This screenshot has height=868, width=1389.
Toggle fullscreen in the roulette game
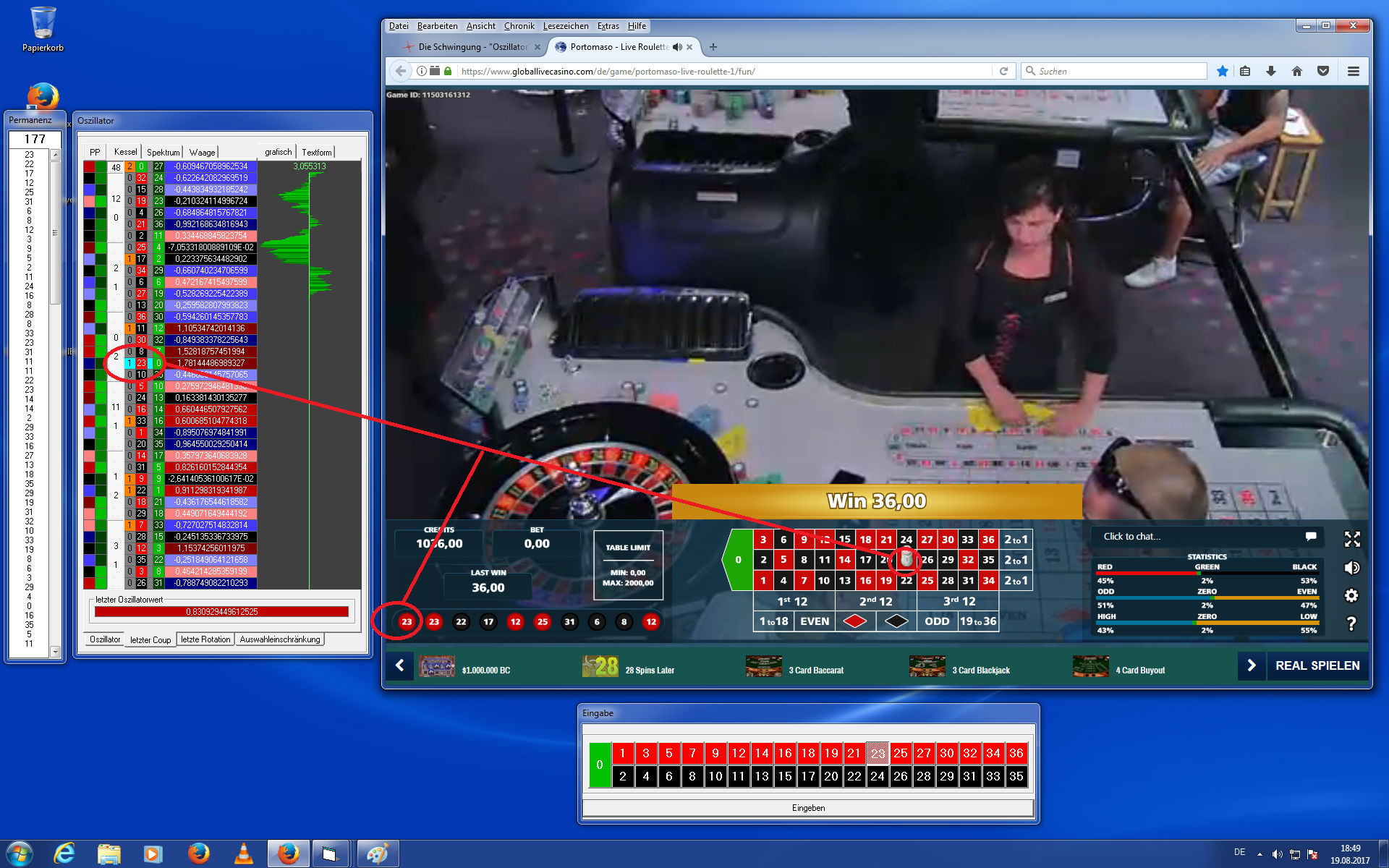click(x=1352, y=539)
